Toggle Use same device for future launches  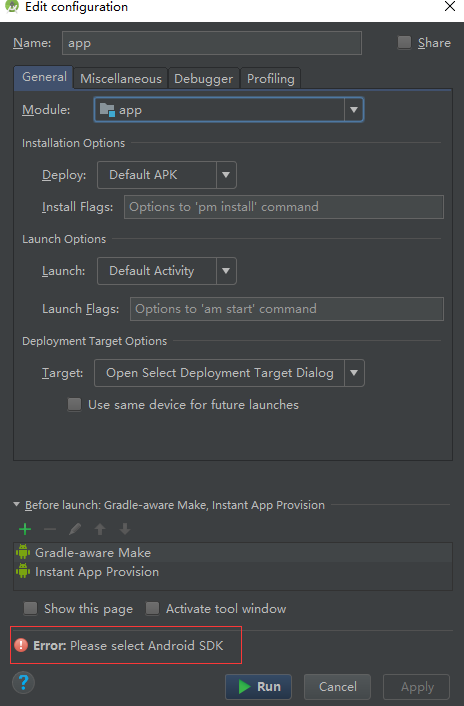click(x=74, y=404)
